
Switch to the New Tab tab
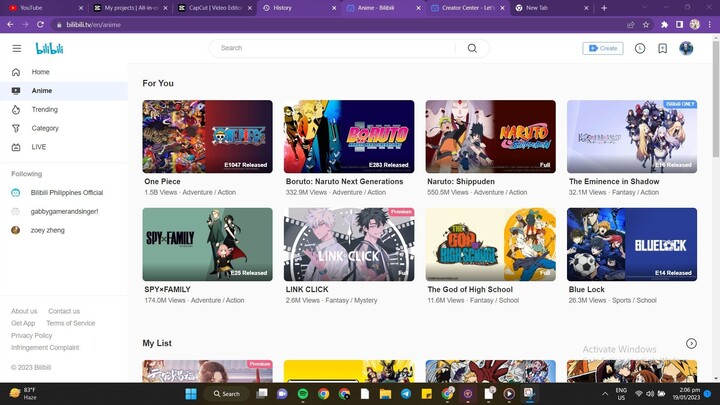point(552,8)
